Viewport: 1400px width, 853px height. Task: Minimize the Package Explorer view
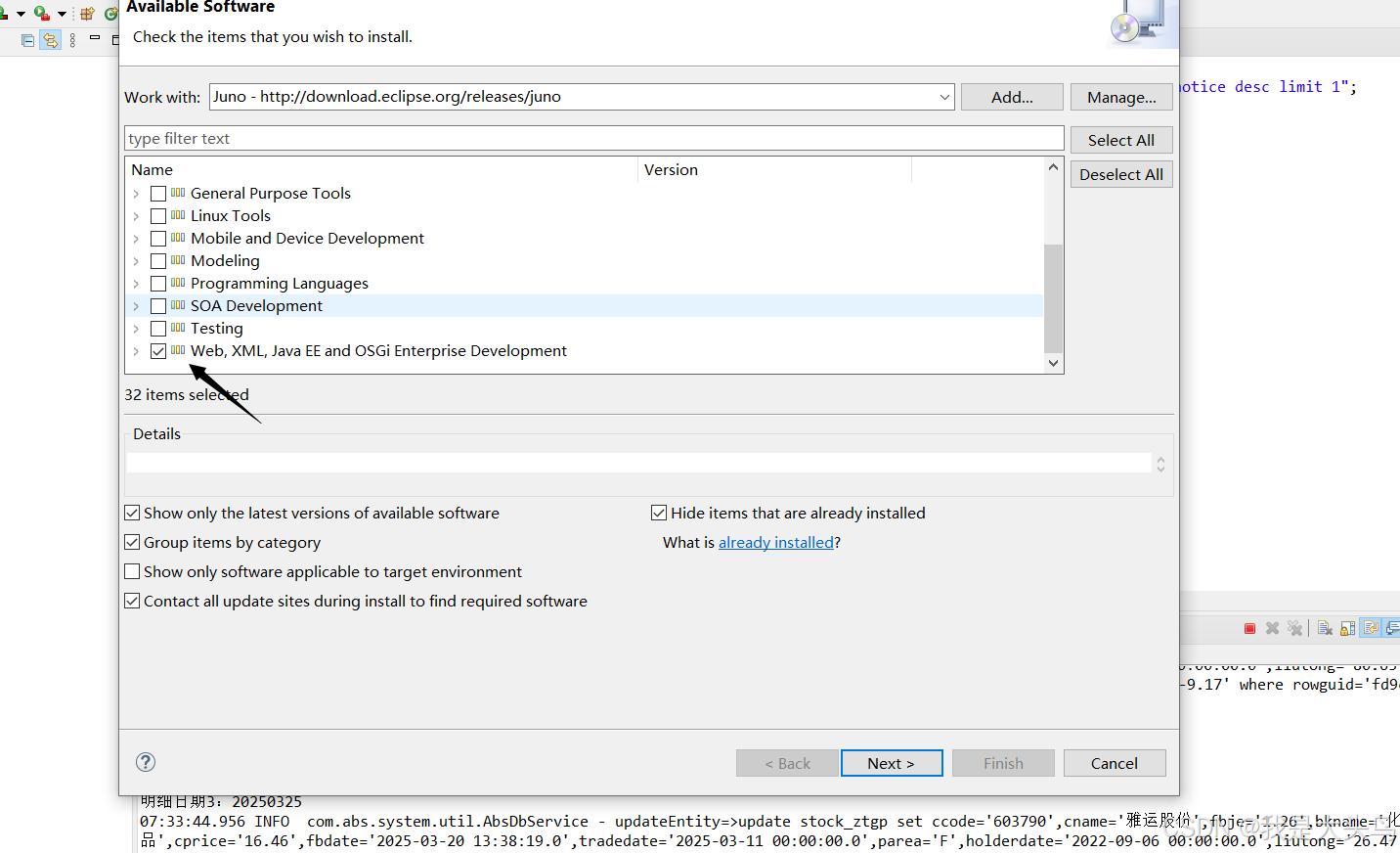pyautogui.click(x=95, y=37)
